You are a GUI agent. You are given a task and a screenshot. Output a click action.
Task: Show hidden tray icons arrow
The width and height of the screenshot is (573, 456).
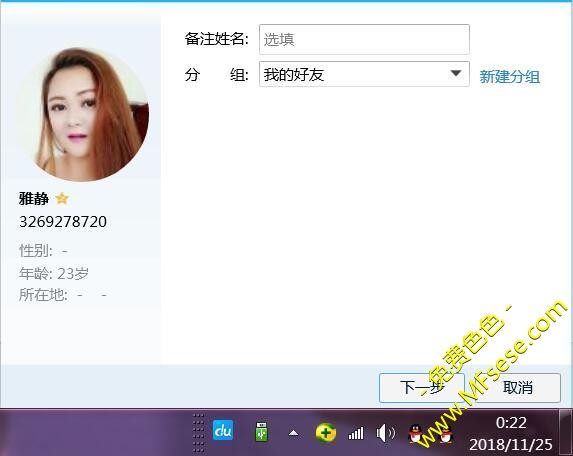pyautogui.click(x=293, y=433)
